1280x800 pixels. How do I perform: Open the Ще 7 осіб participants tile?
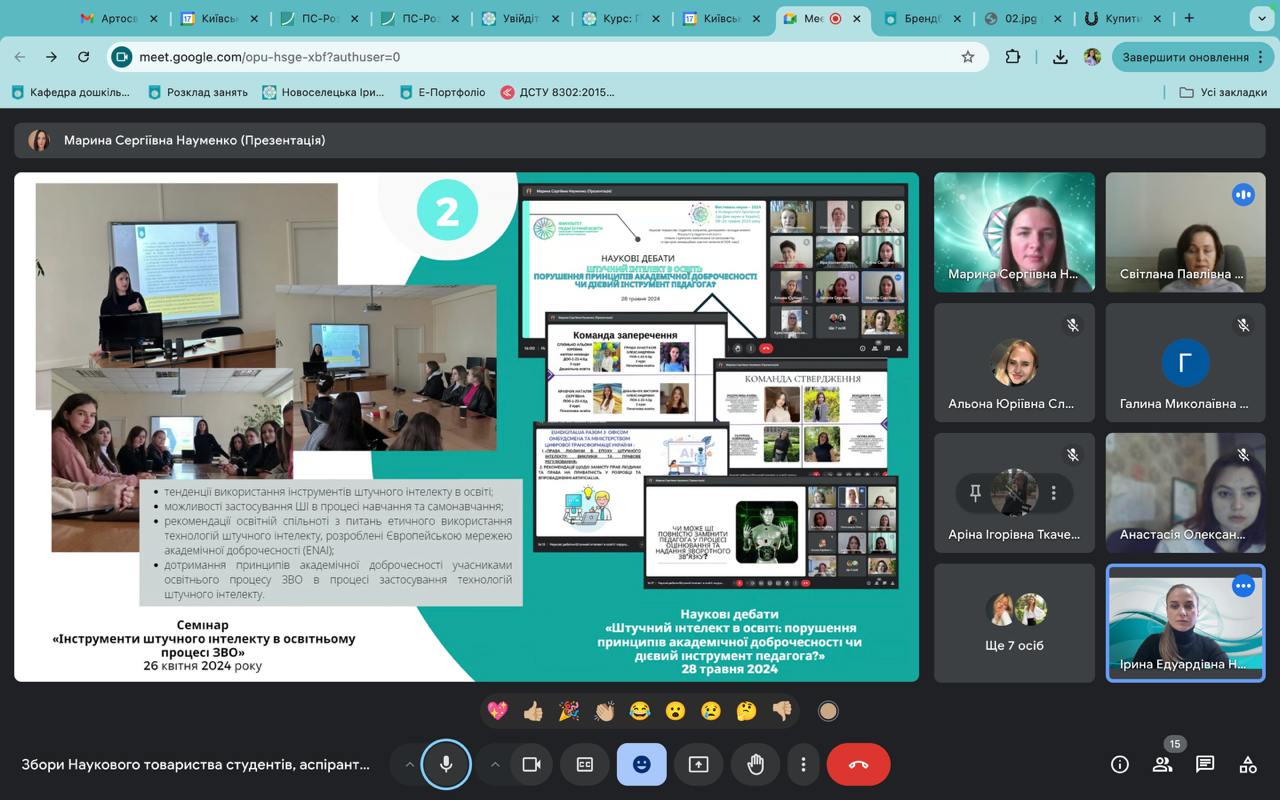1014,622
